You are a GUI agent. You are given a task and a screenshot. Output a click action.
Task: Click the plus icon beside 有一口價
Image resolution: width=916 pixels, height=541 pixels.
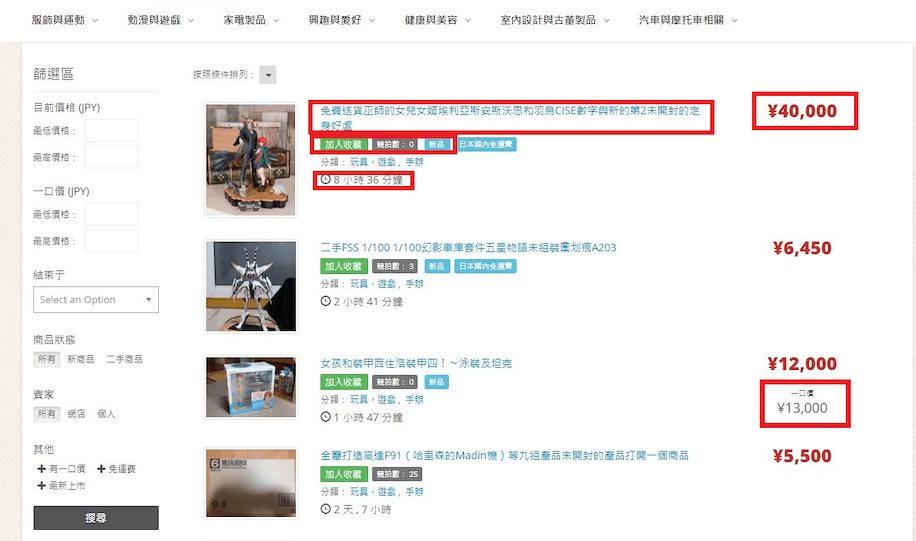tap(41, 469)
